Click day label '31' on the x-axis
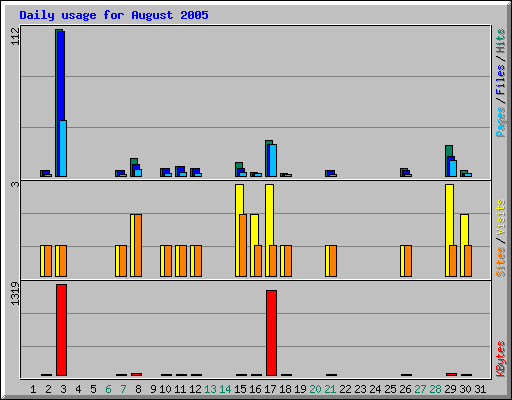The width and height of the screenshot is (512, 400). click(480, 389)
